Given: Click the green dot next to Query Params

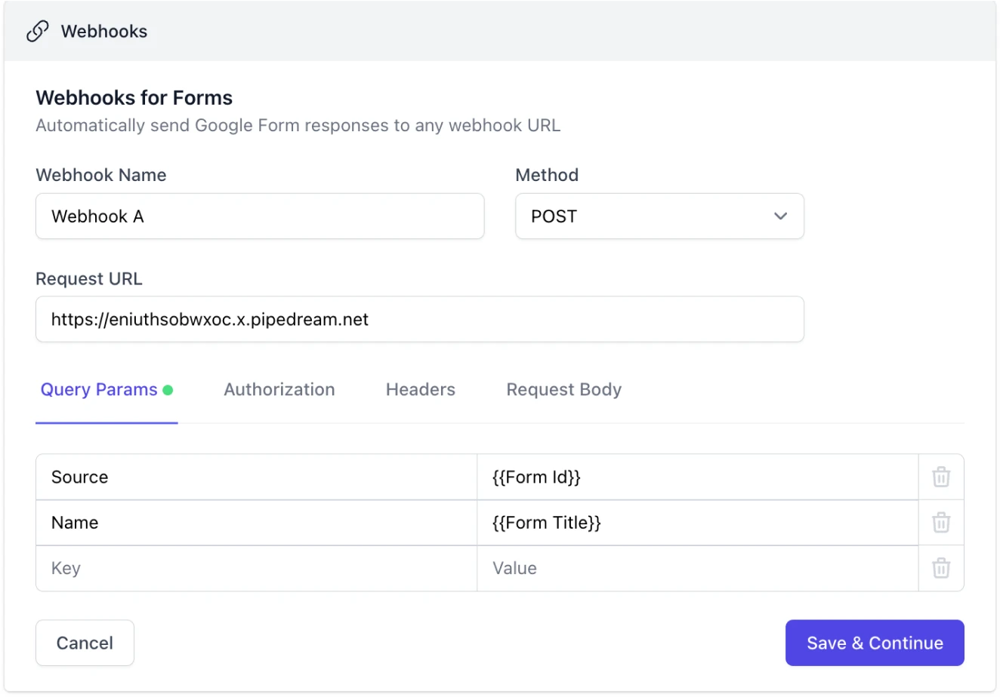Looking at the screenshot, I should [166, 389].
